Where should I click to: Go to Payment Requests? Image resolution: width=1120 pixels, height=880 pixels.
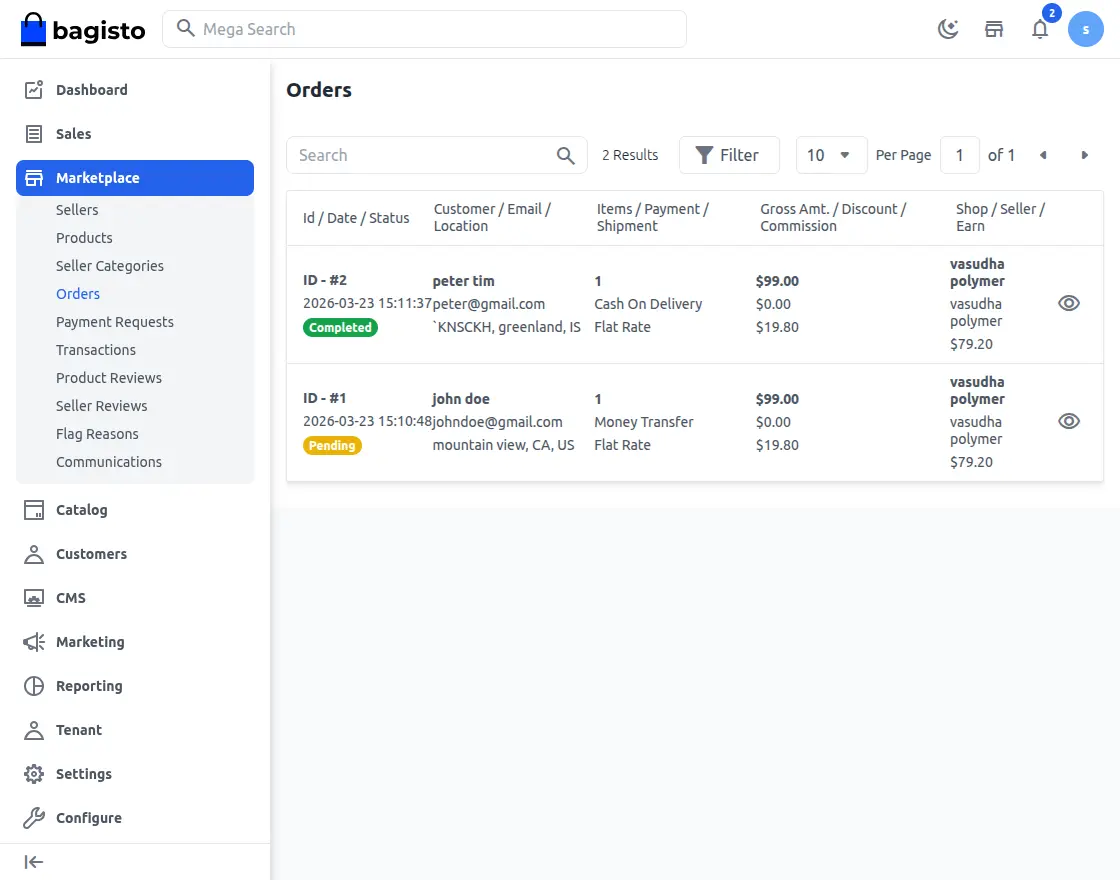click(115, 322)
